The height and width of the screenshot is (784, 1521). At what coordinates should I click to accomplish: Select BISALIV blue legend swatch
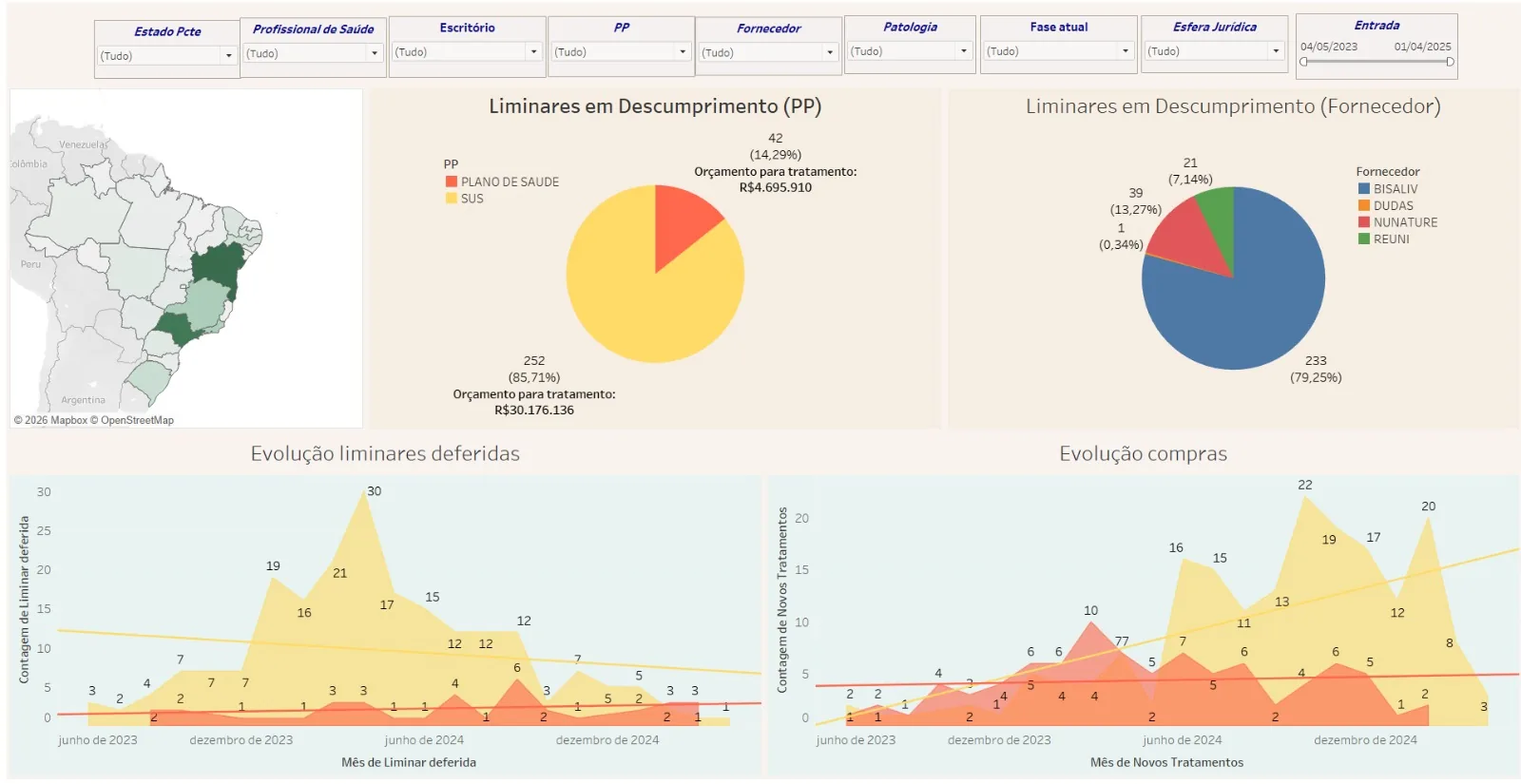click(1364, 189)
